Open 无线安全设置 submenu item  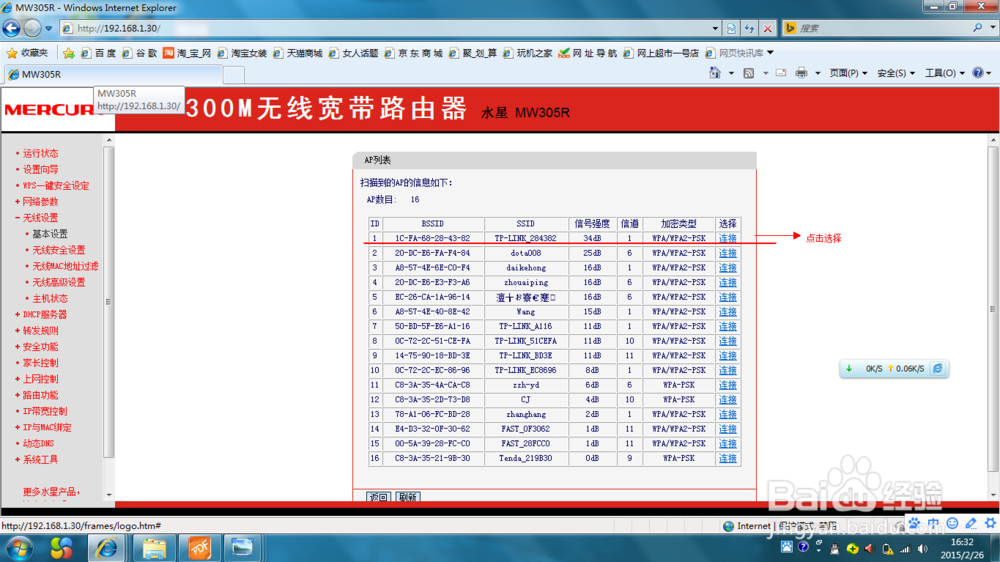[x=59, y=250]
